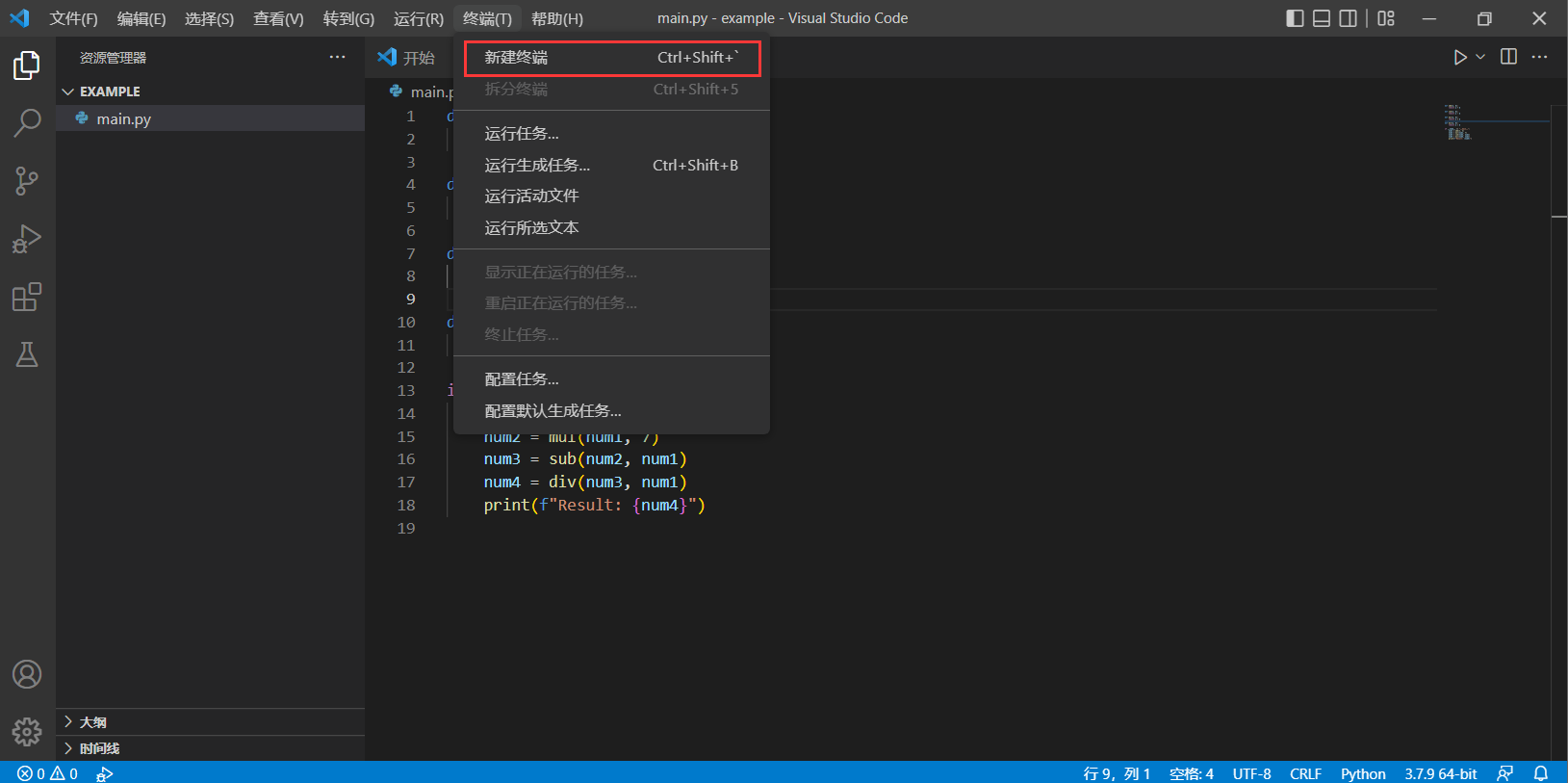Open the Source Control view

[x=27, y=181]
